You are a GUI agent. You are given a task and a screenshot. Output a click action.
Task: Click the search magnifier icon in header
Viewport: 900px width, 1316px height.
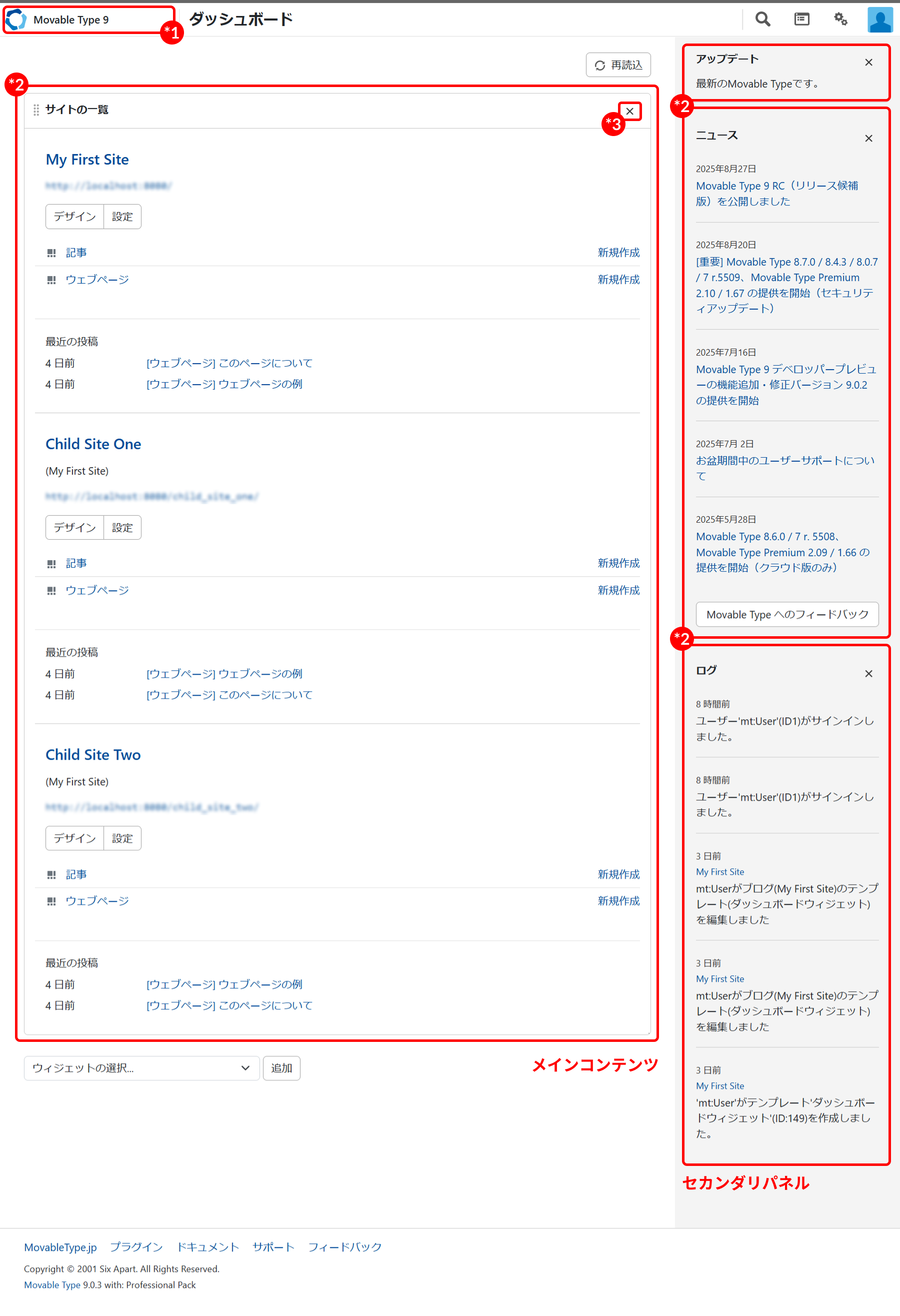click(762, 20)
